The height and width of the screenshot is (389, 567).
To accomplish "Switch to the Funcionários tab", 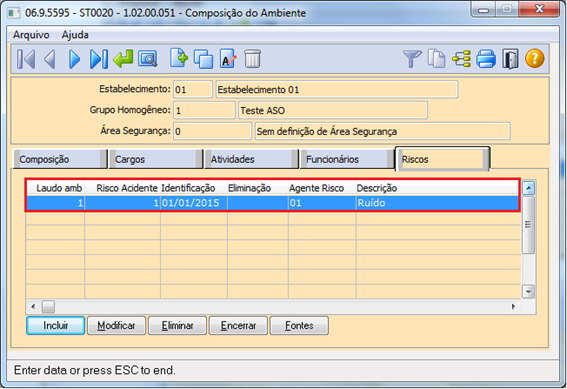I will click(x=346, y=159).
